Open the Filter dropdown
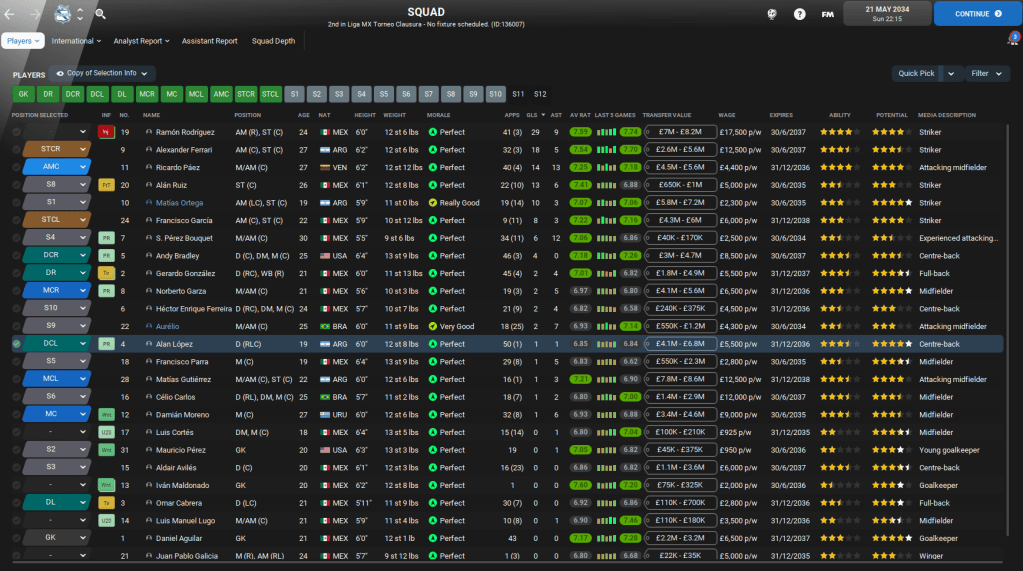The width and height of the screenshot is (1023, 571). point(985,73)
